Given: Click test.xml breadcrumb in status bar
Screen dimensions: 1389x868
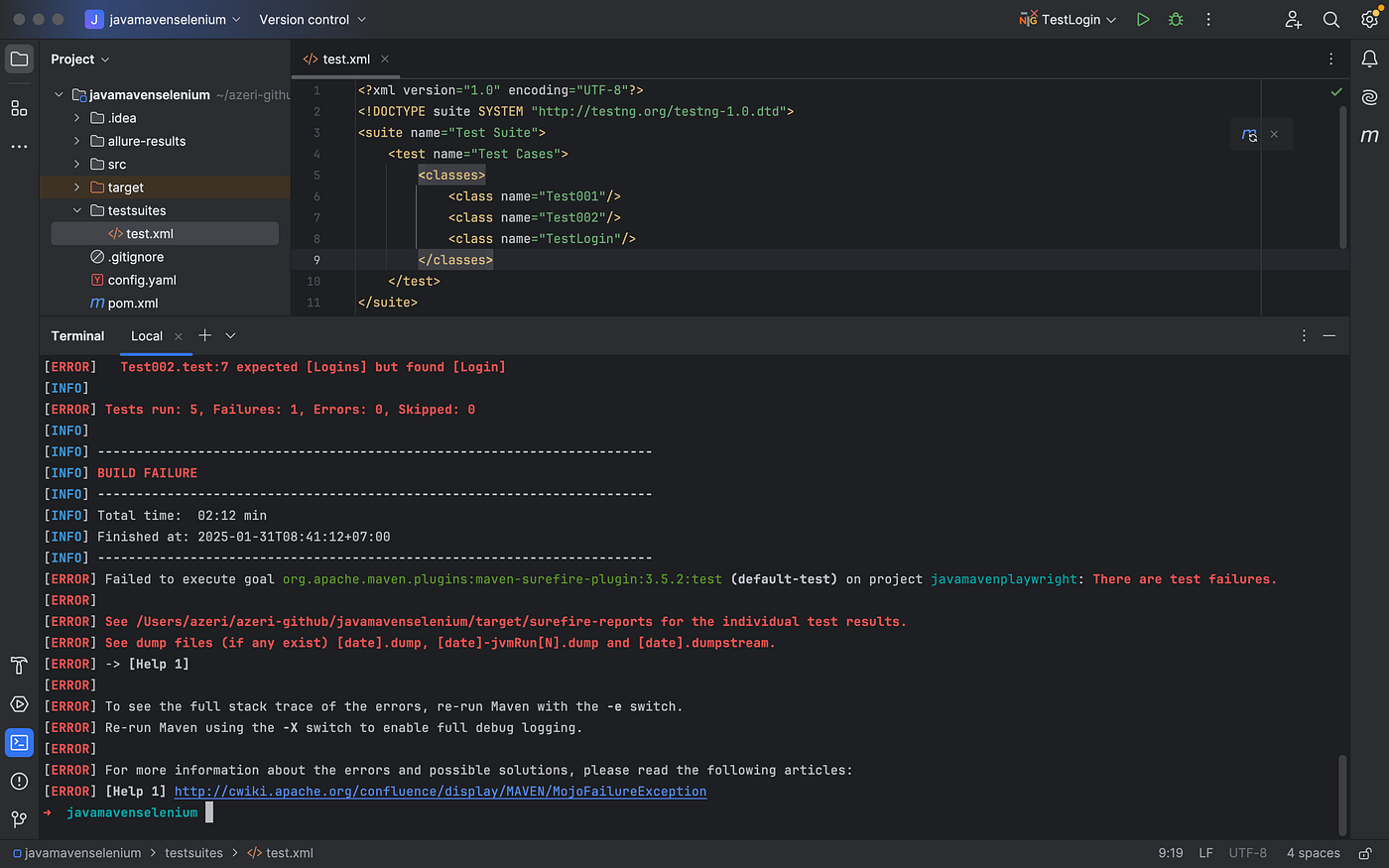Looking at the screenshot, I should 281,853.
